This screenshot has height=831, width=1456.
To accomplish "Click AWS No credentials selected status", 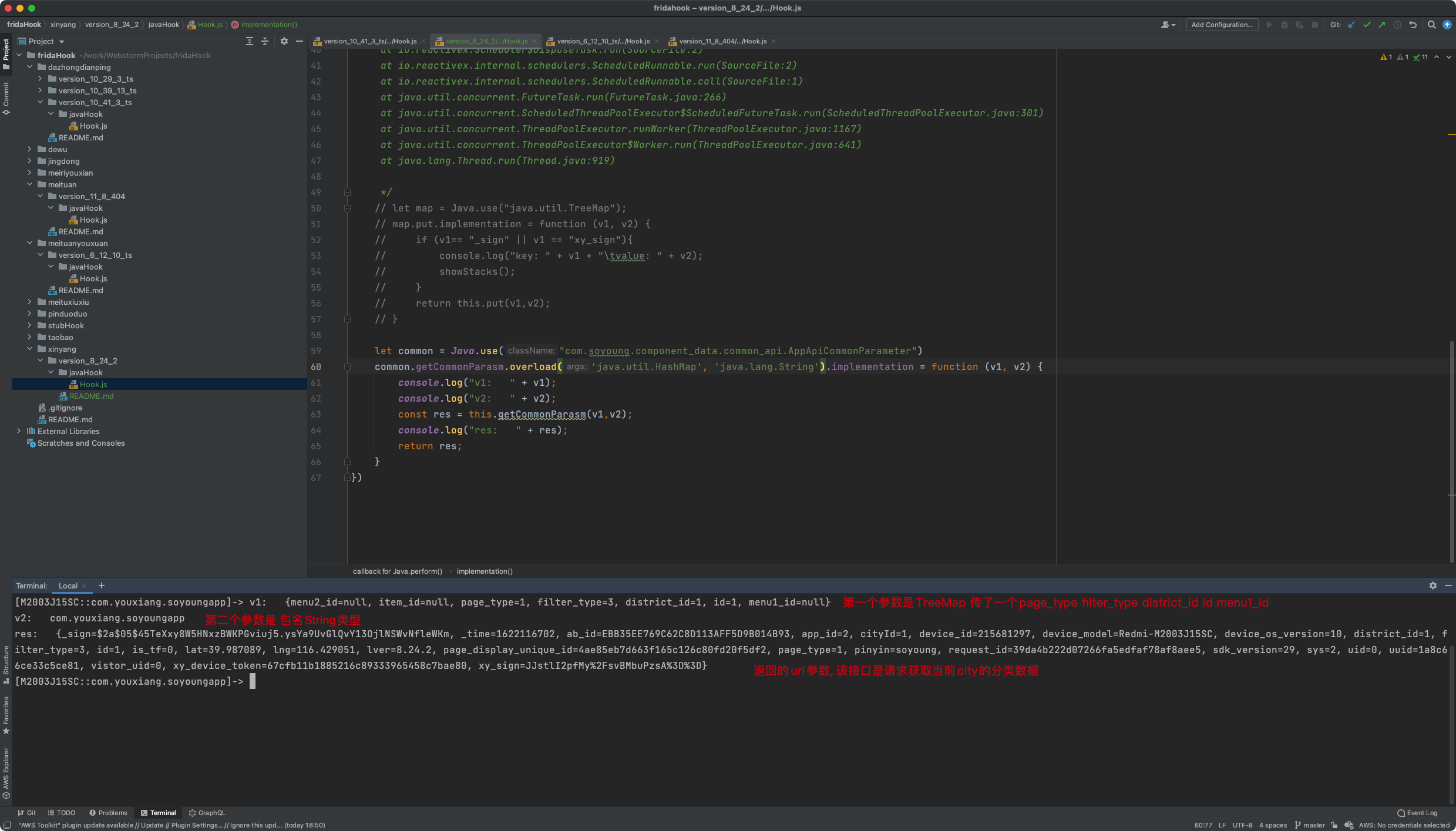I will click(1404, 825).
